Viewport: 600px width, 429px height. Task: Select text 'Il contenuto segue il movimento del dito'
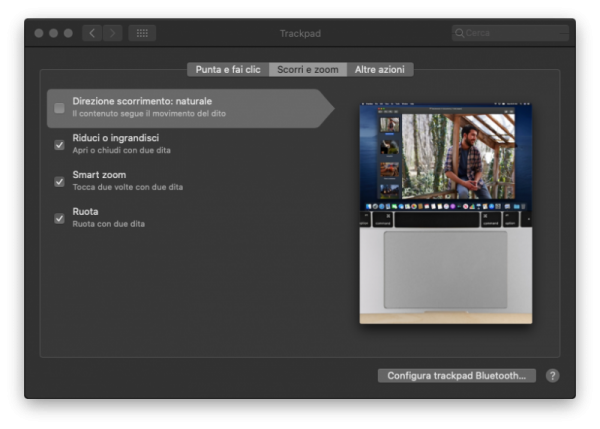pyautogui.click(x=149, y=114)
